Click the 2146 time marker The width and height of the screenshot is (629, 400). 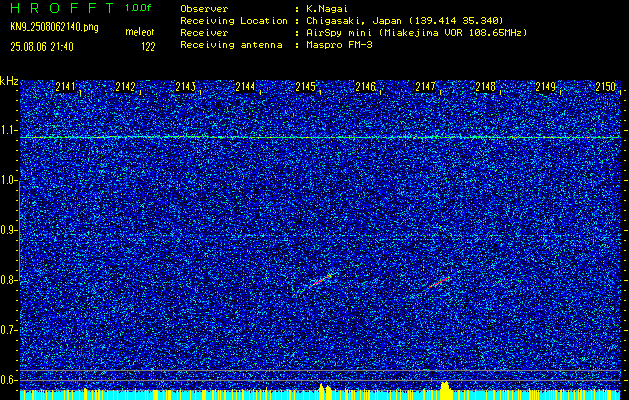coord(365,87)
